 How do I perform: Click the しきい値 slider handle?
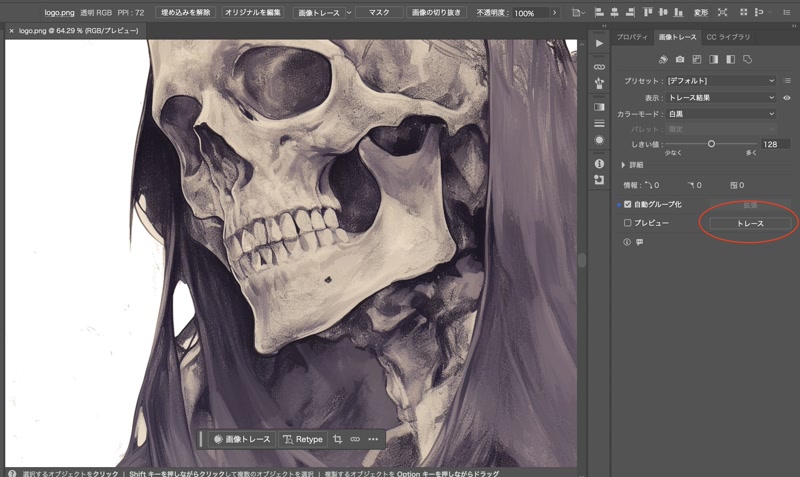tap(711, 144)
